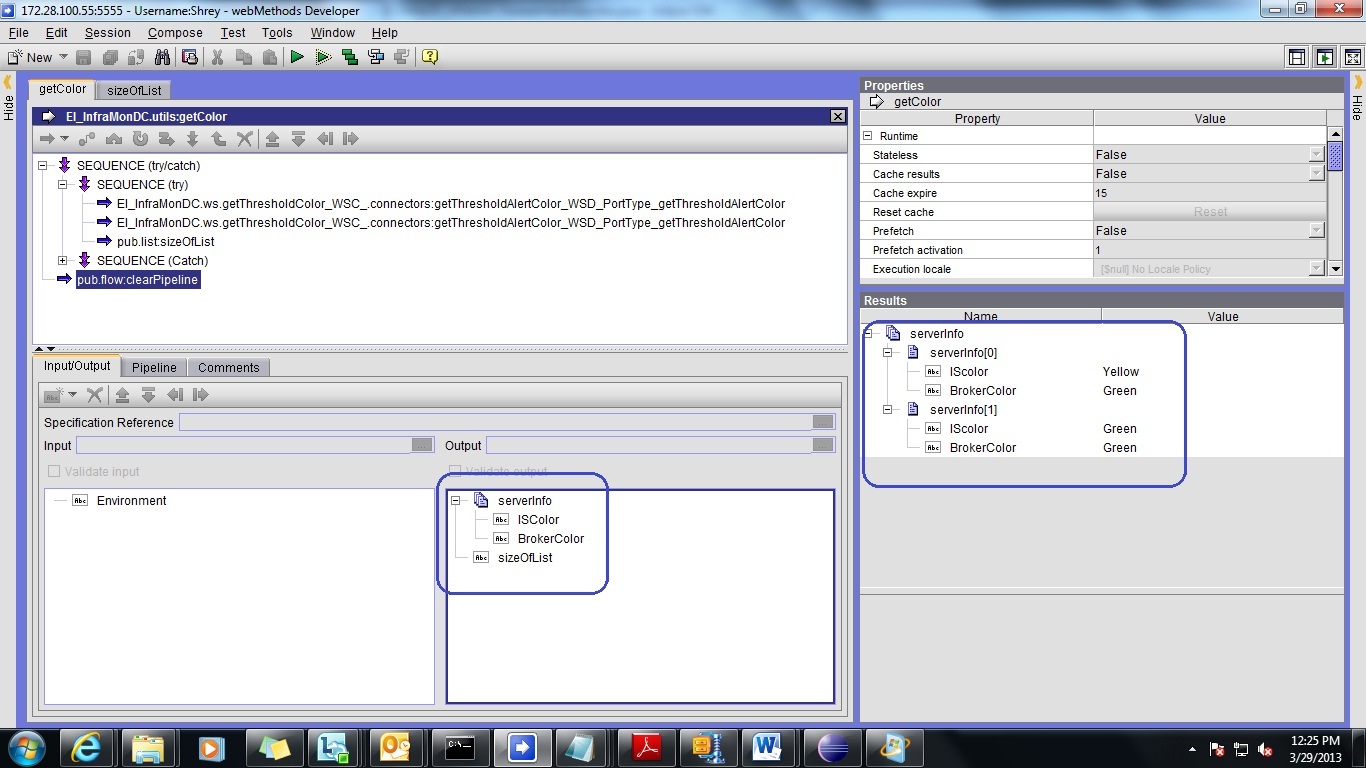Open the Test menu

(233, 32)
